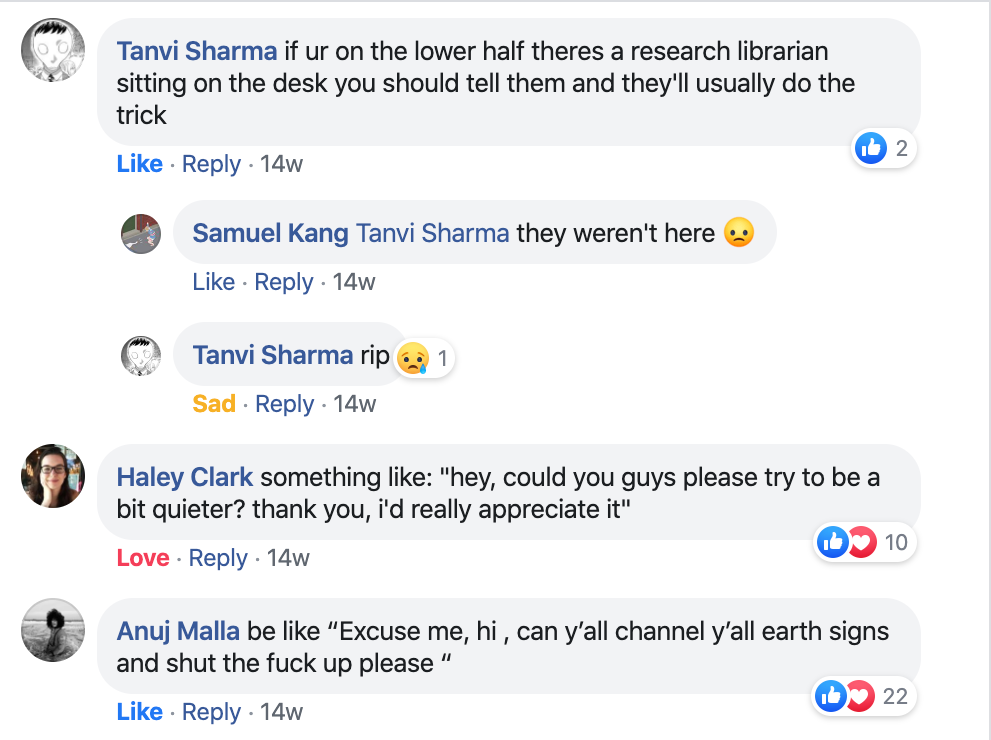This screenshot has height=740, width=991.
Task: Open the 2 likes reaction count on Tanvi's comment
Action: 885,149
